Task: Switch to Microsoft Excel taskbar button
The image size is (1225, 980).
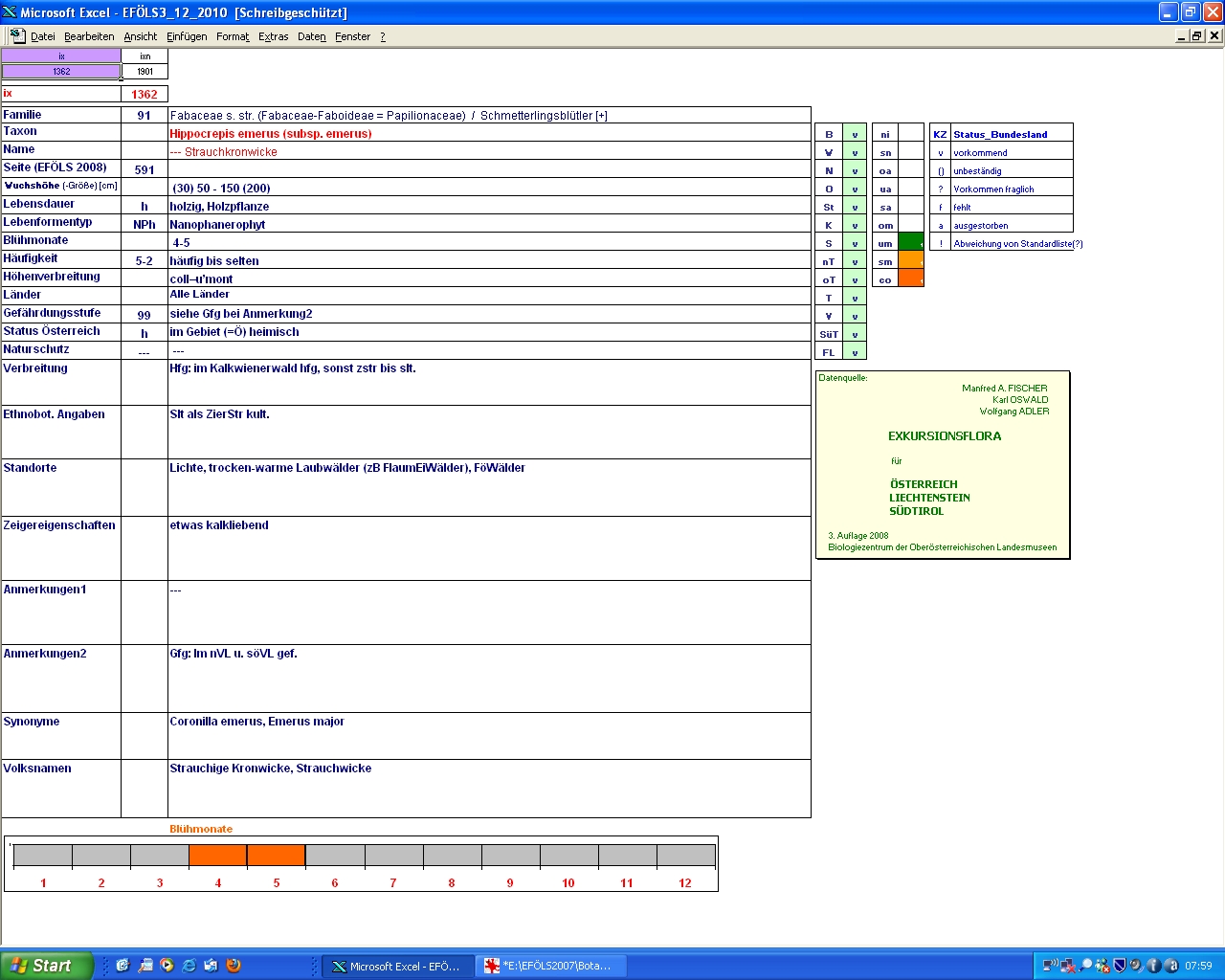Action: [x=396, y=967]
